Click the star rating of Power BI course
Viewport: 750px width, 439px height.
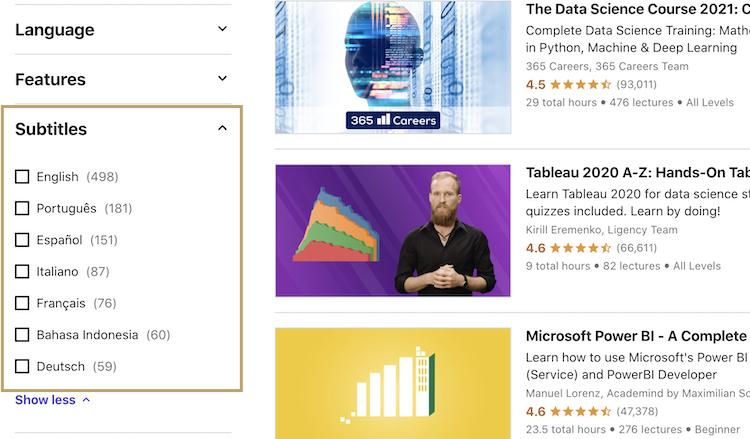(580, 411)
